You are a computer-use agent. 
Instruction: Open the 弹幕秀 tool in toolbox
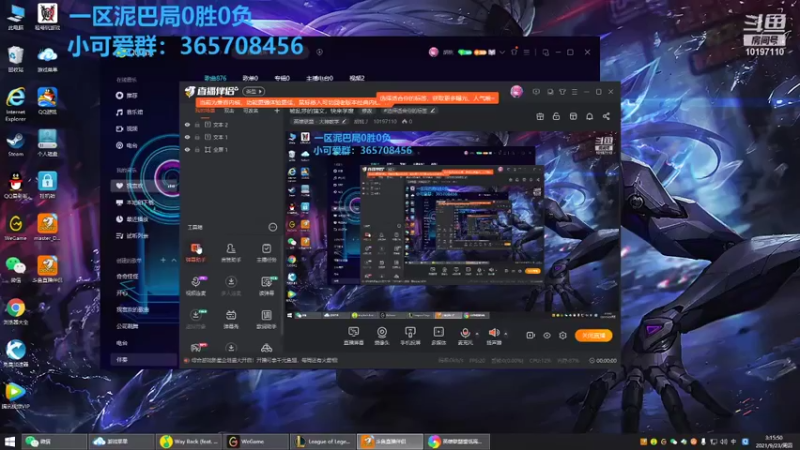[x=231, y=319]
